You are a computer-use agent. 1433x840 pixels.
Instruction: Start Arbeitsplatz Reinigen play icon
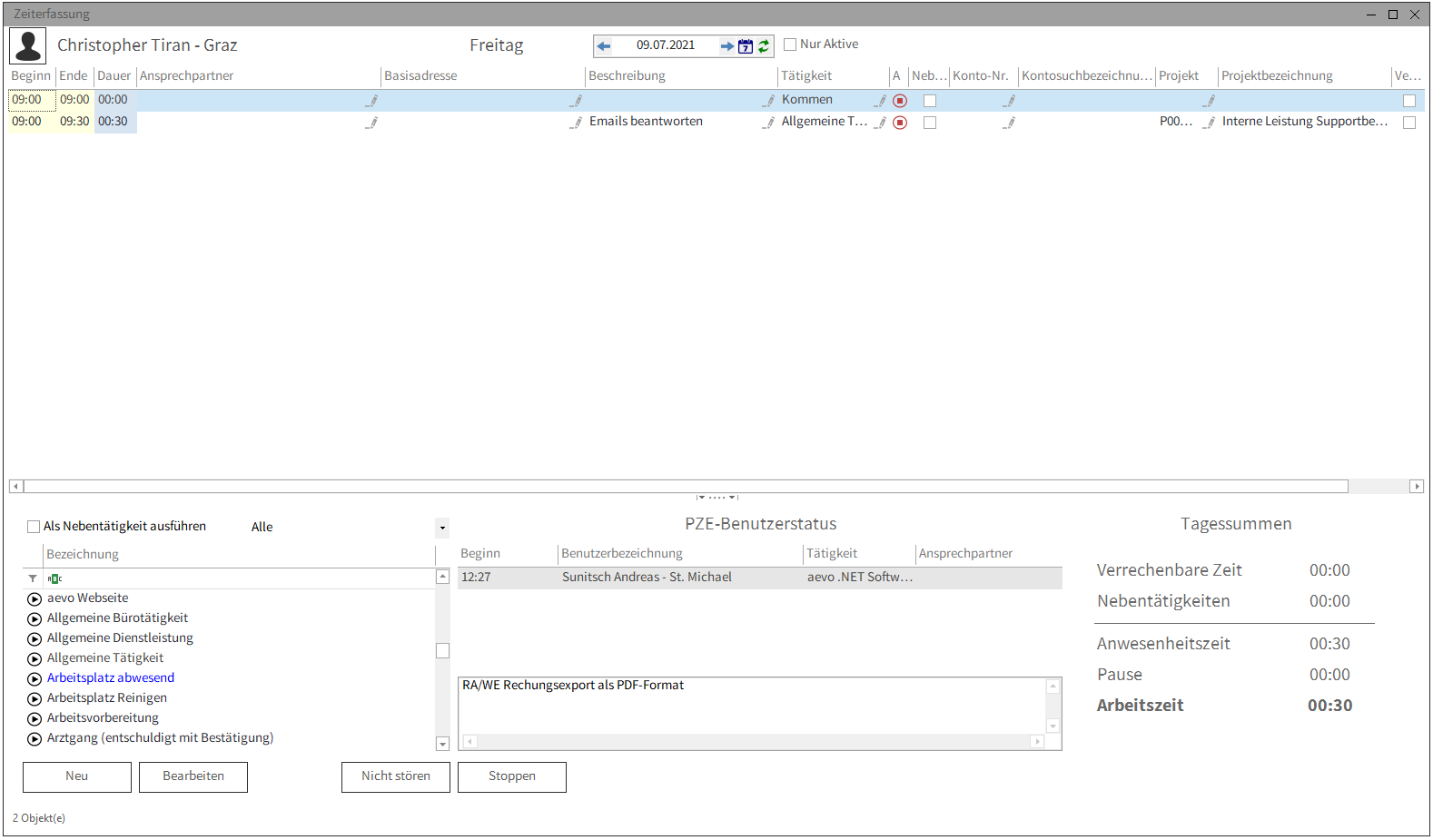pyautogui.click(x=35, y=699)
